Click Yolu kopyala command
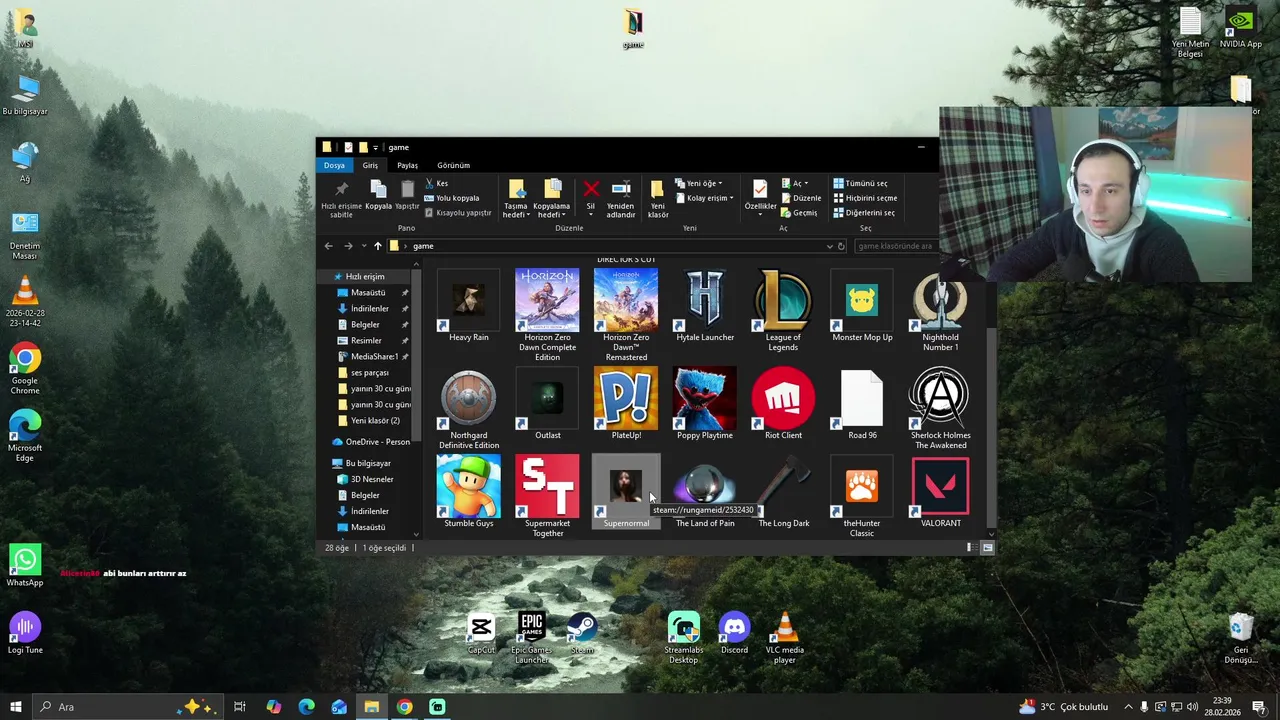 452,198
